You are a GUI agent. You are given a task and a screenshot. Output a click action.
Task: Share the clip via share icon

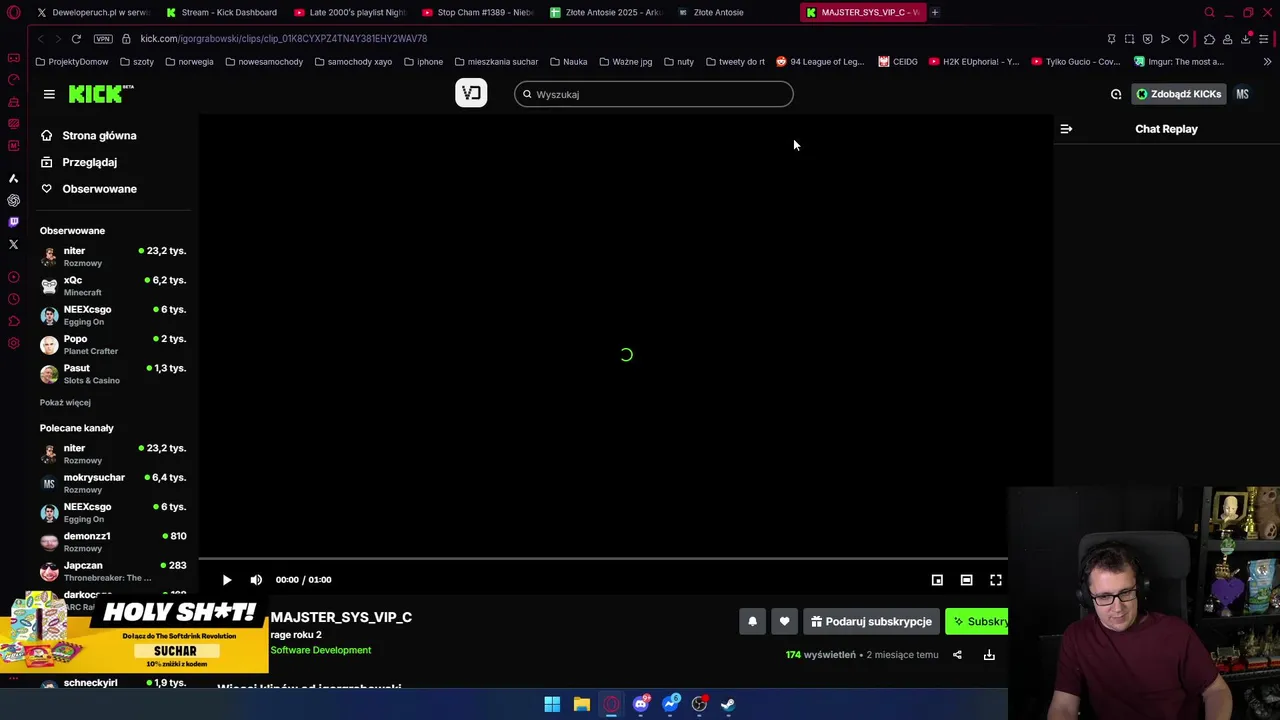(957, 655)
